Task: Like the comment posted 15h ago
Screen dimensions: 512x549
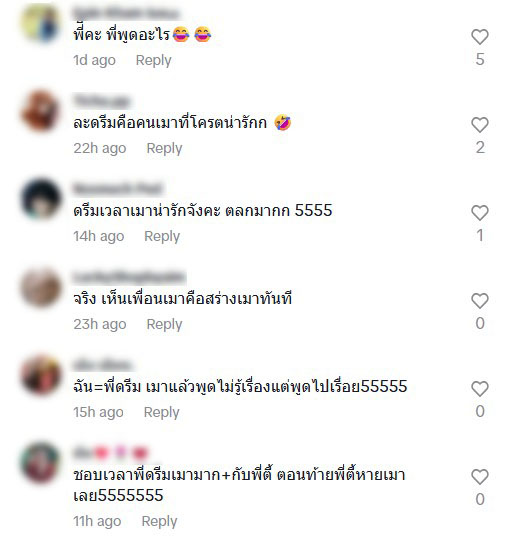Action: click(479, 389)
